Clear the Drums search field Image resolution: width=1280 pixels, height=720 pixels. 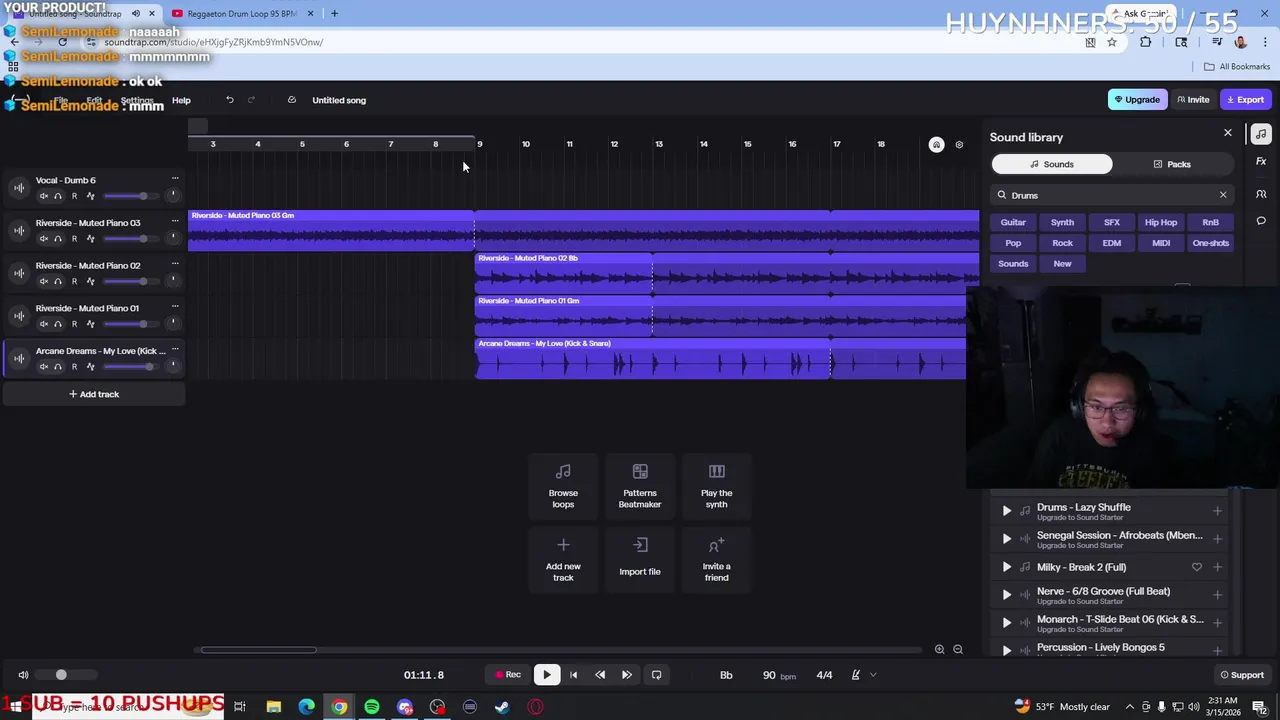(1222, 195)
